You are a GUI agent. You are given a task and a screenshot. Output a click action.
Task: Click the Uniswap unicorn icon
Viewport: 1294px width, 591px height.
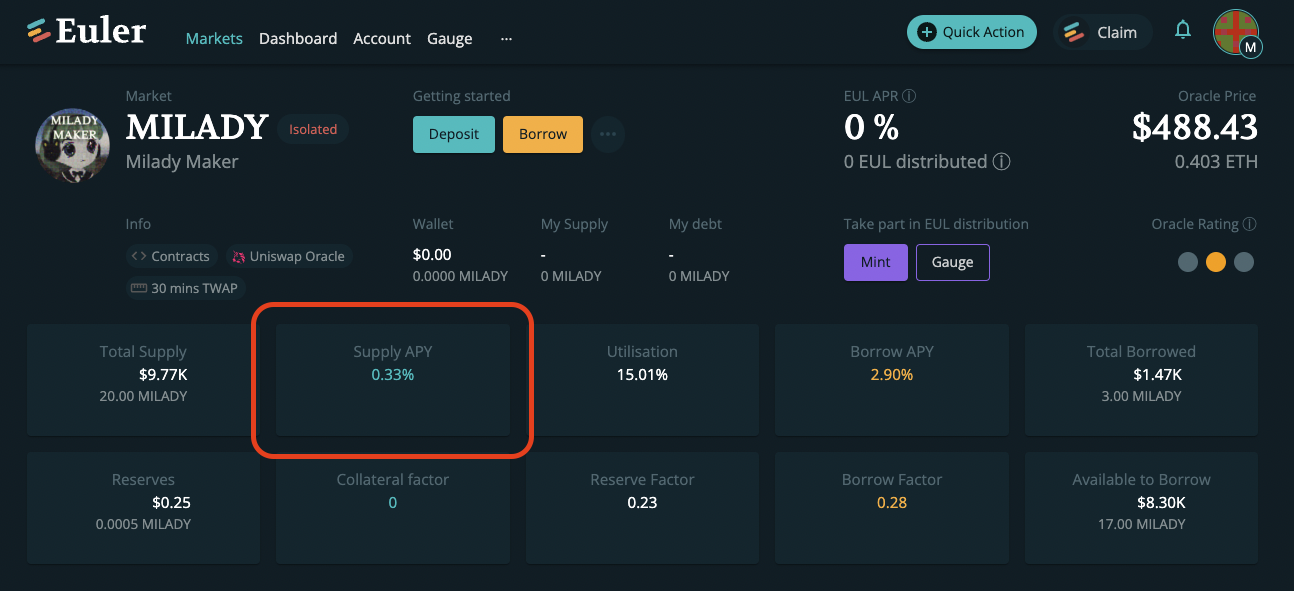click(239, 257)
